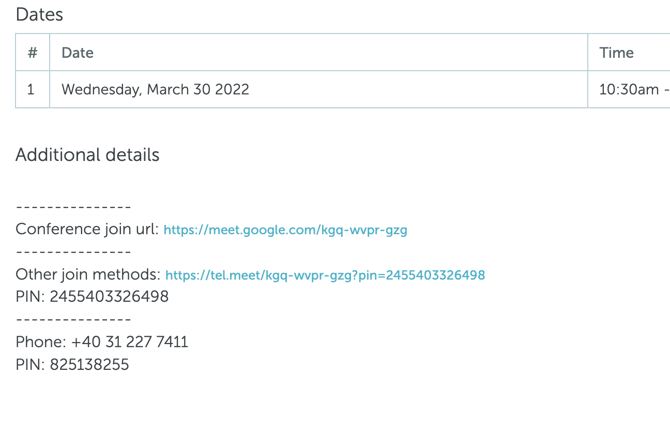Select the Wednesday, March 30 2022 cell
Viewport: 670px width, 423px height.
[155, 90]
